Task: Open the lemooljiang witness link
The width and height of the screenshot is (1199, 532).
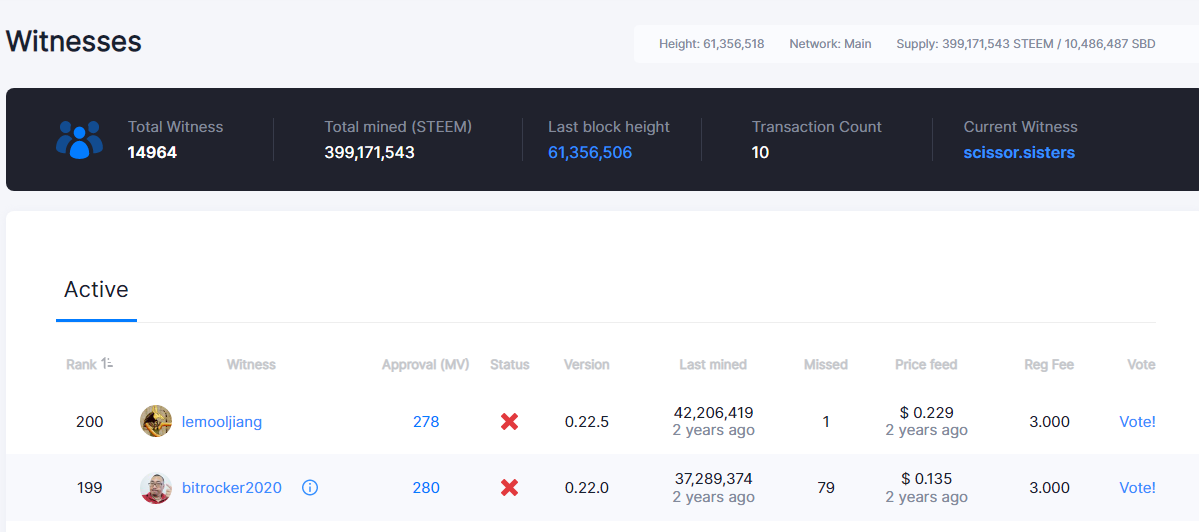Action: [222, 421]
